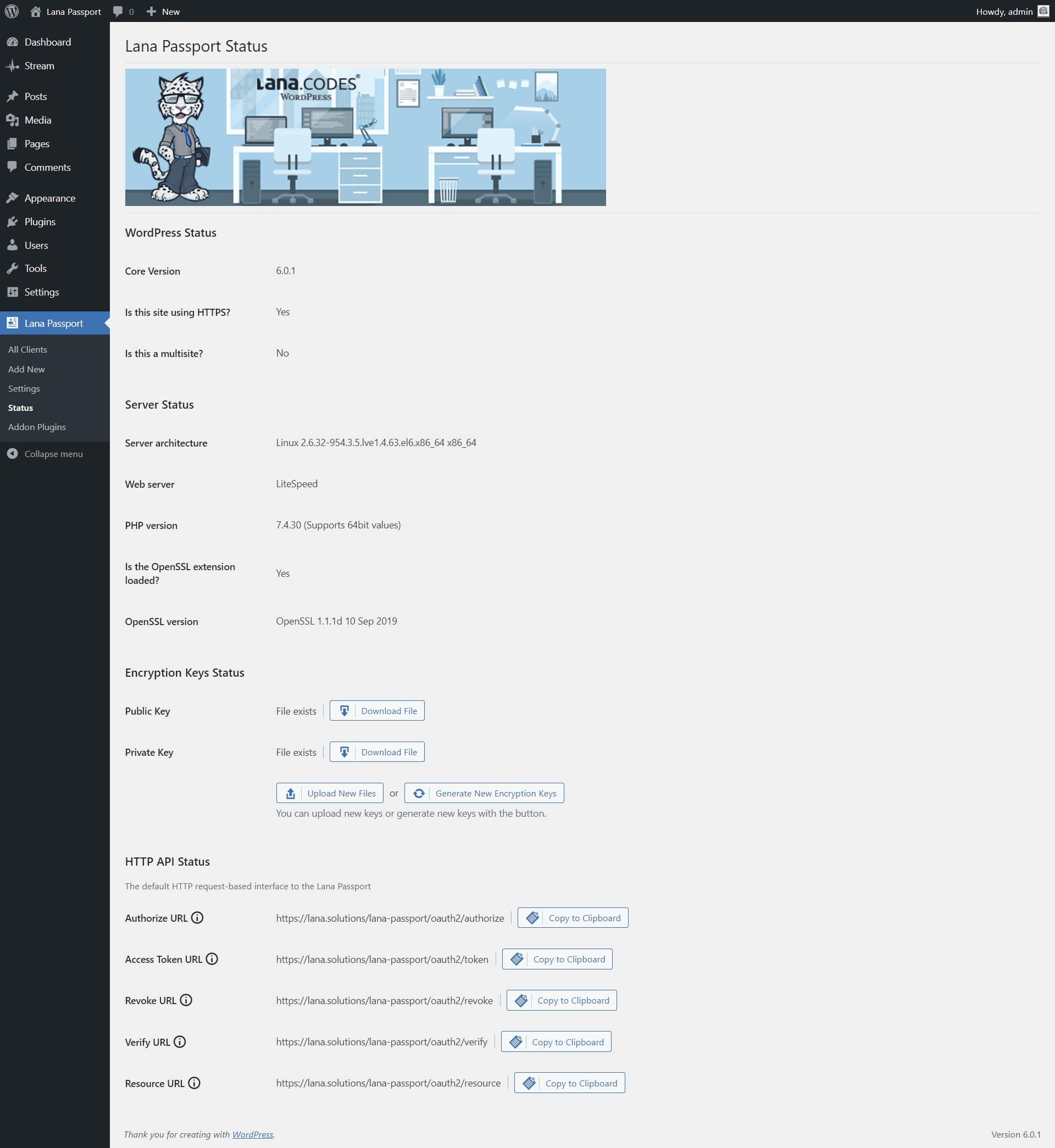Open the New content menu in admin bar

coord(163,12)
